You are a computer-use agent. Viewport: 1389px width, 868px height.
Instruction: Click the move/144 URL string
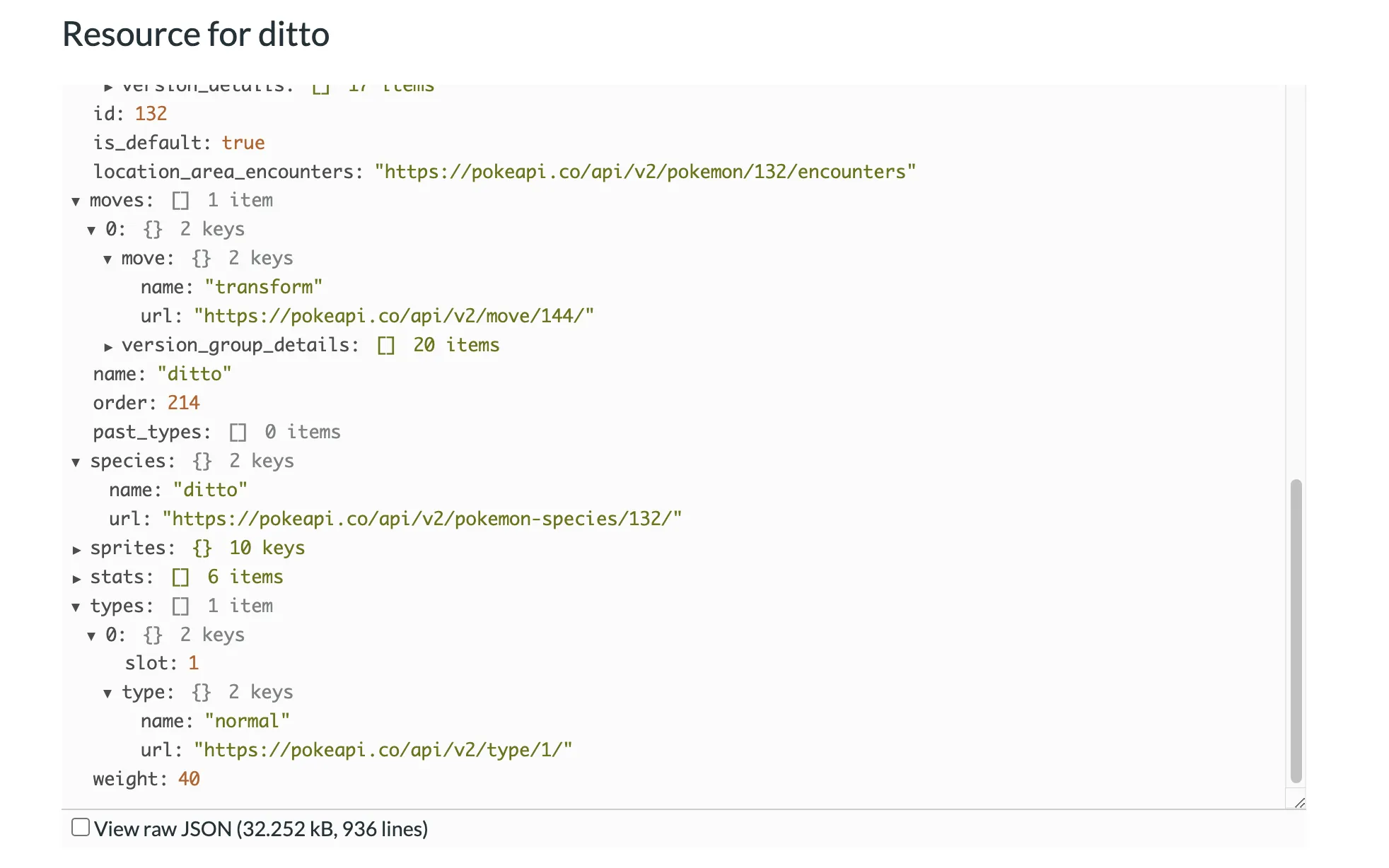click(394, 316)
